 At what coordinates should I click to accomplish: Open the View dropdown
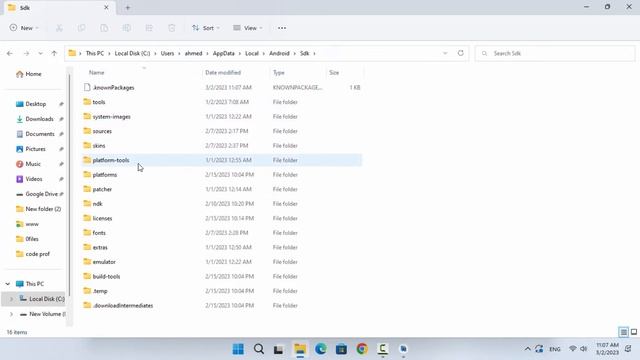[248, 28]
